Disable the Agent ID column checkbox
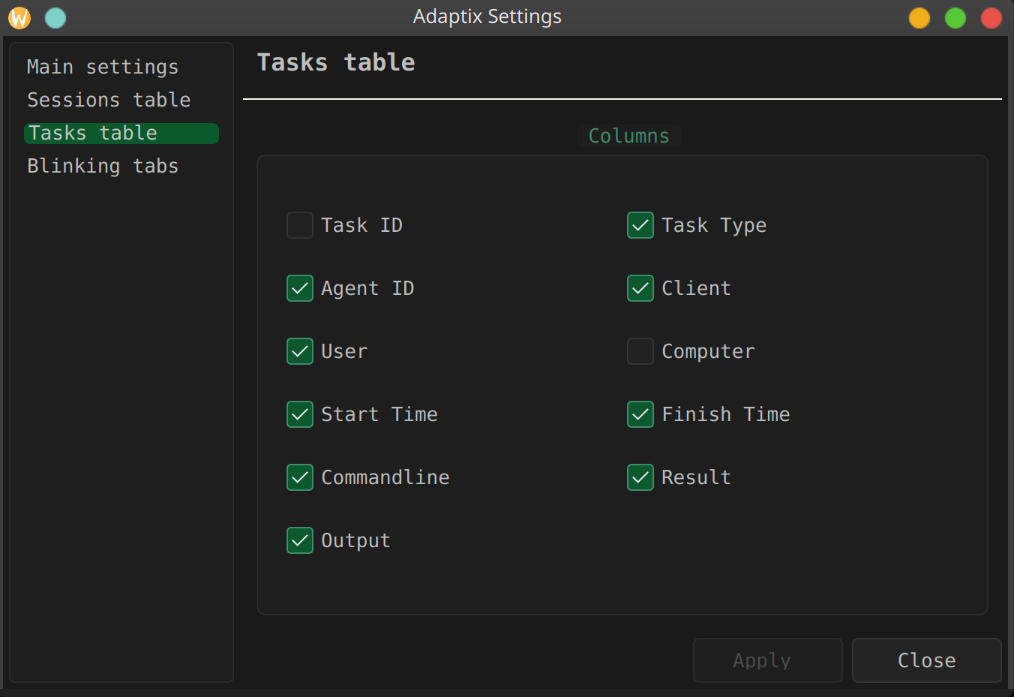This screenshot has height=697, width=1014. click(300, 288)
